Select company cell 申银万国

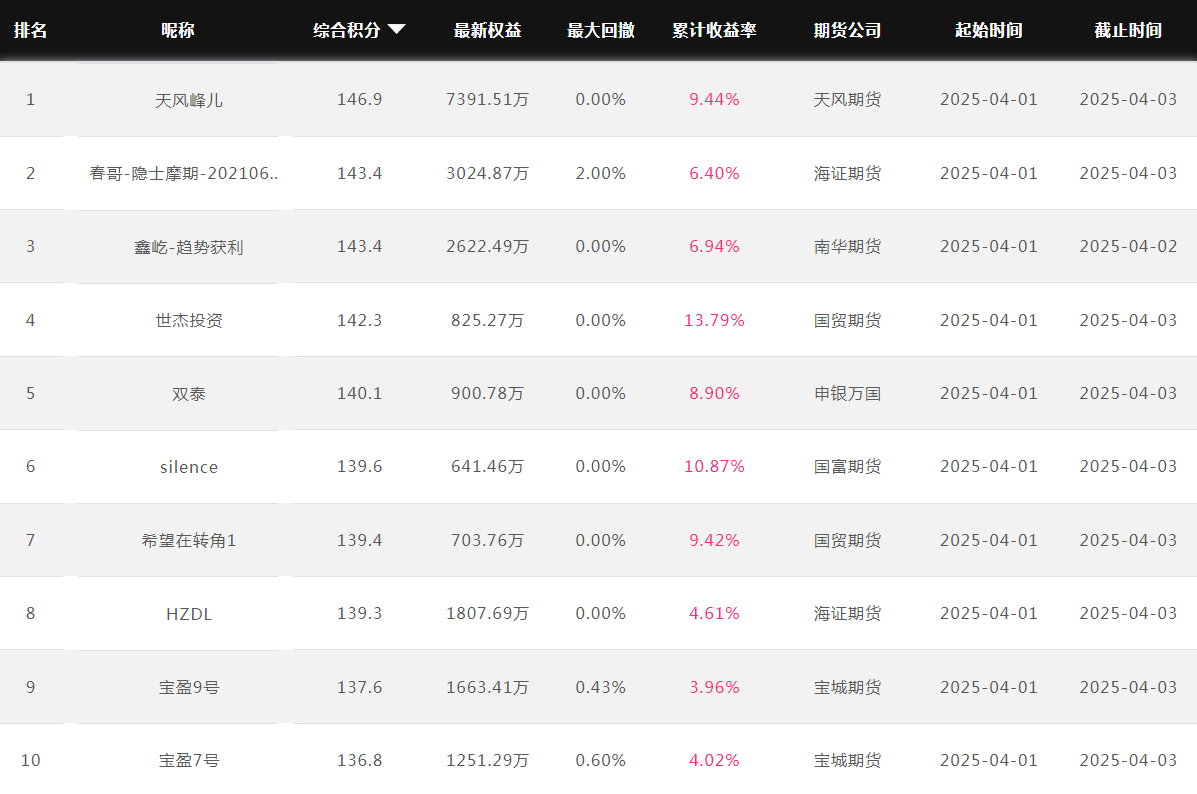847,393
